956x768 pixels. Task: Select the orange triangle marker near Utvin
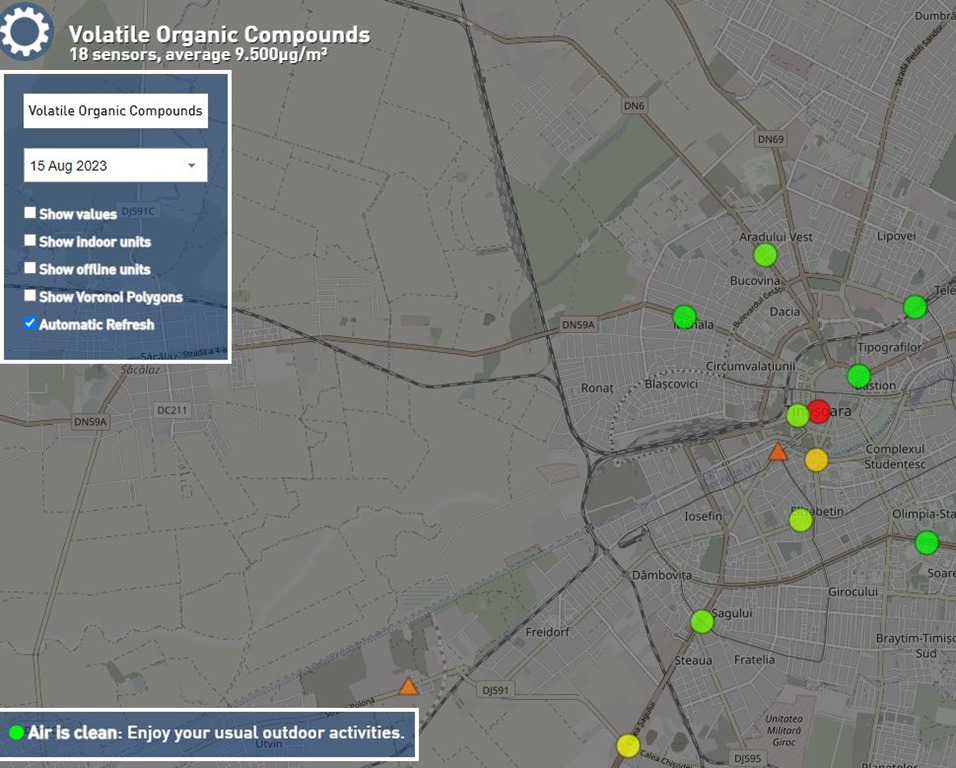click(408, 687)
